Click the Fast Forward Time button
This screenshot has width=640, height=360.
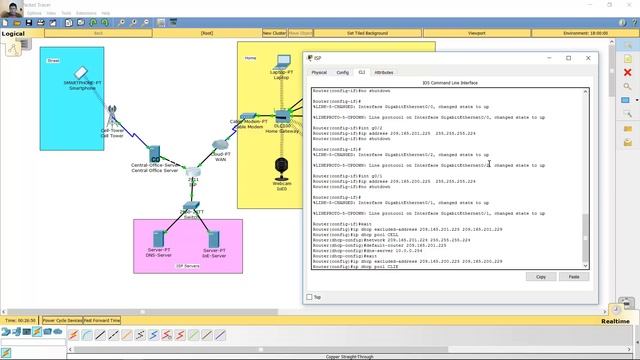102,320
